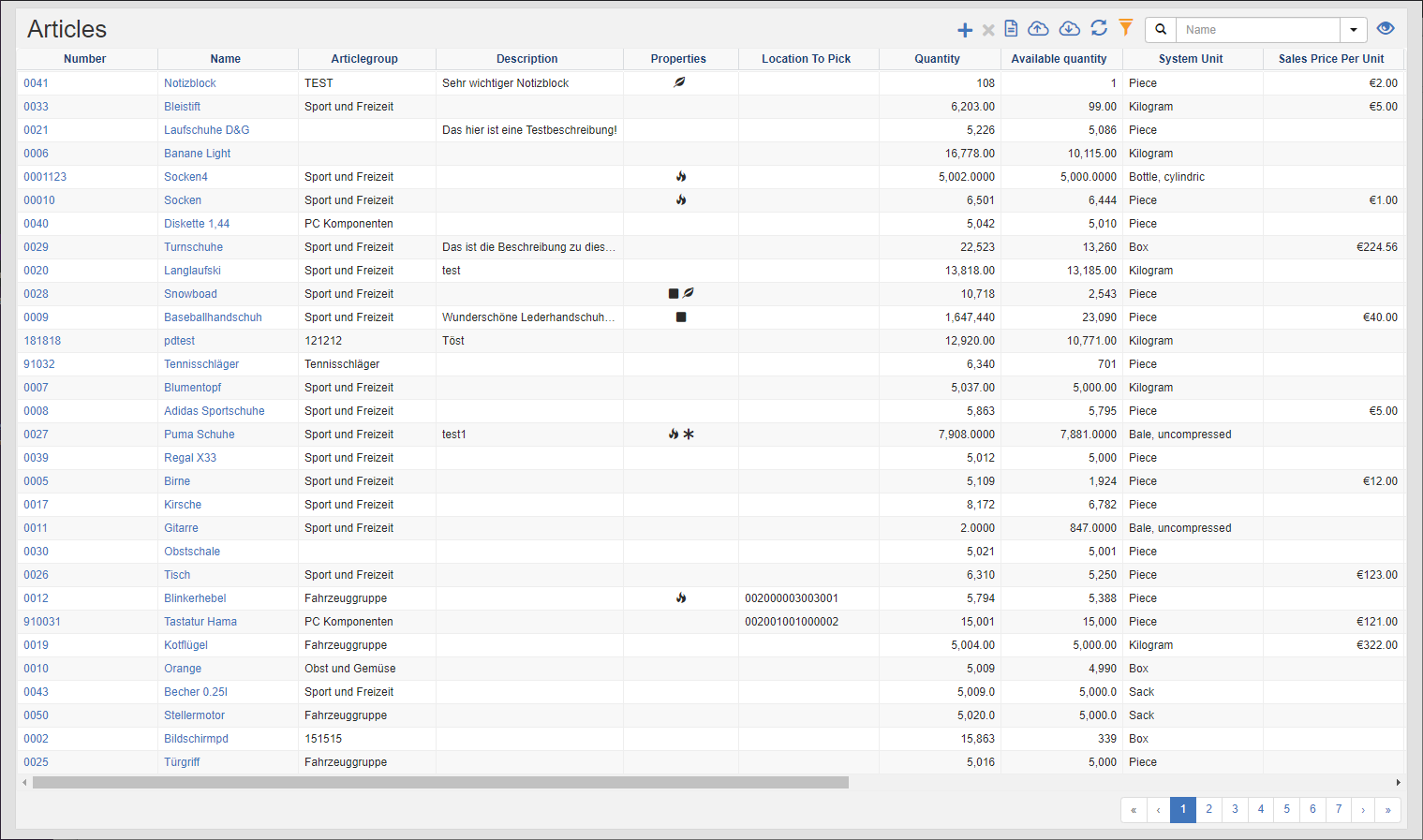
Task: Go to page 7 in pagination
Action: pyautogui.click(x=1339, y=809)
